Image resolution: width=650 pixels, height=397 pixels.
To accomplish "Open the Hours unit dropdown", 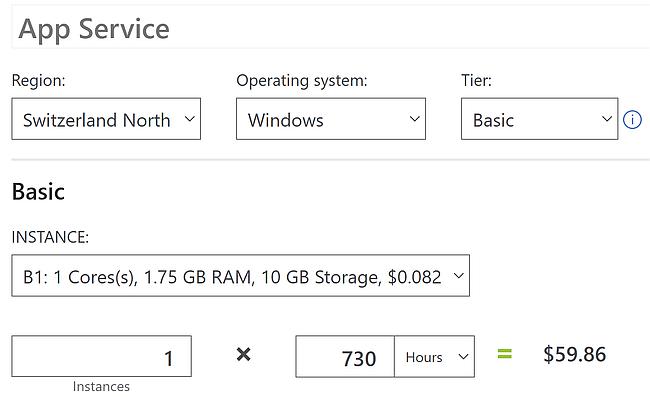I will [434, 356].
